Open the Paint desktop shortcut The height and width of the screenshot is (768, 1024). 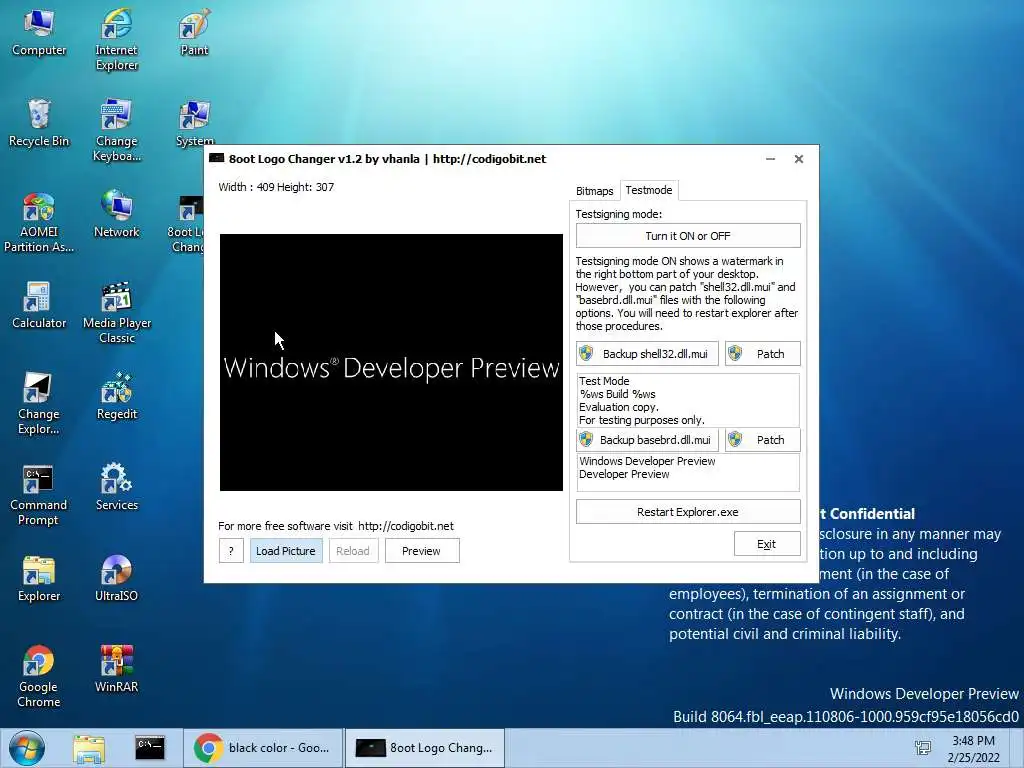[x=194, y=33]
